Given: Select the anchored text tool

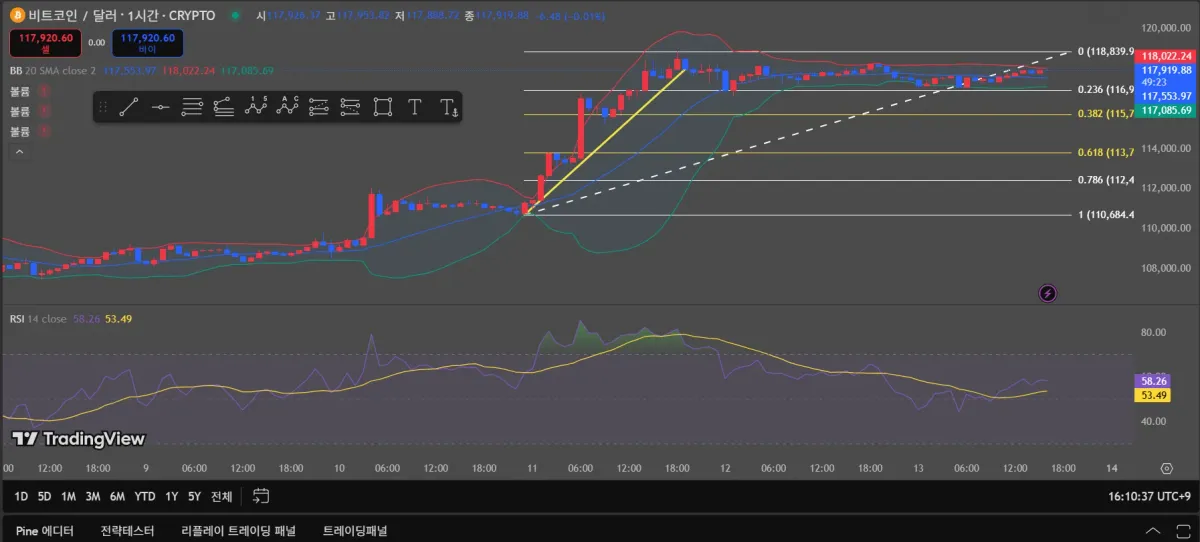Looking at the screenshot, I should pos(449,107).
